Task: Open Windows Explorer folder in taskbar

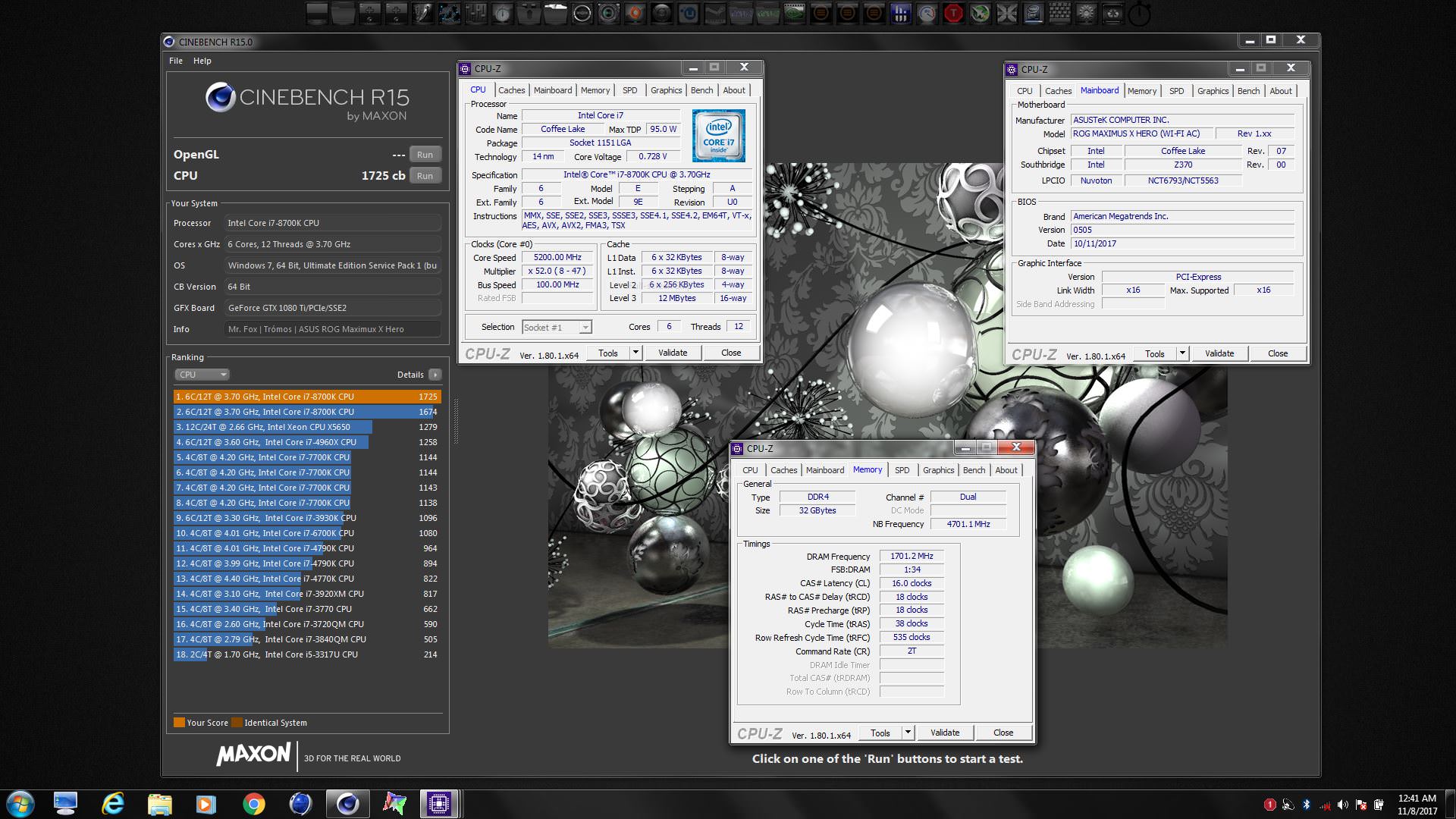Action: point(159,804)
